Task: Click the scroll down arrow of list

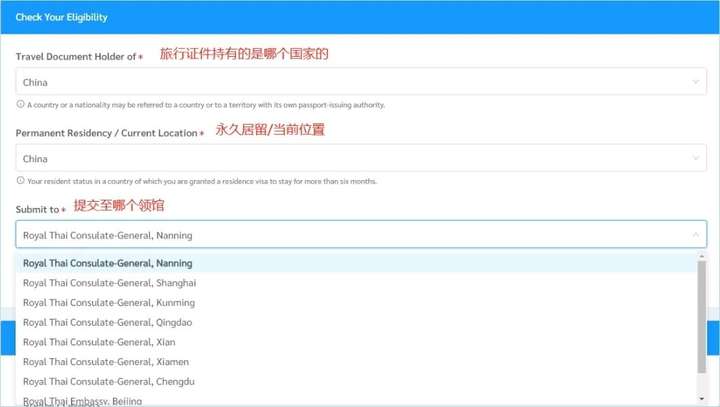Action: 702,399
